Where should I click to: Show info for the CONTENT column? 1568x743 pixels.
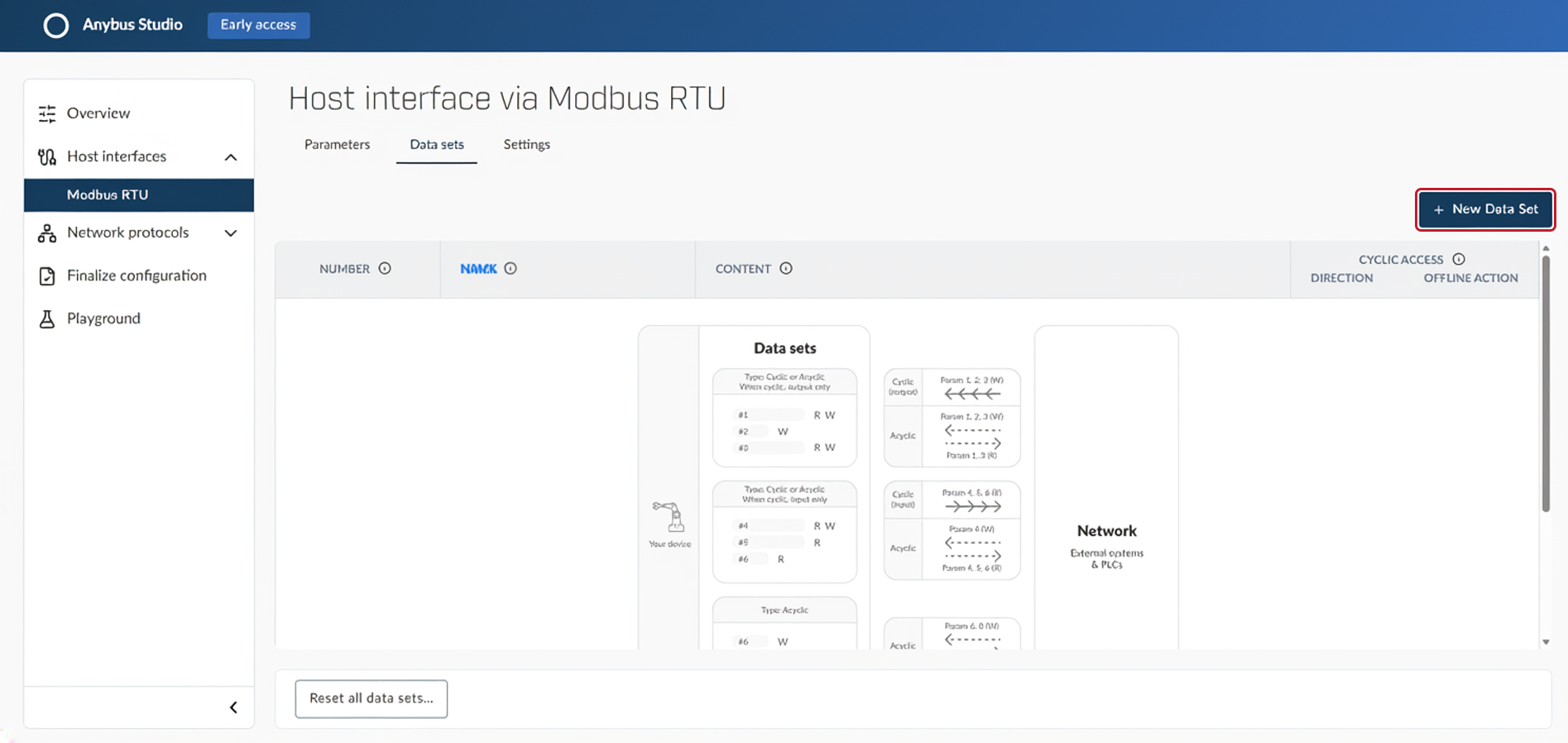[x=786, y=268]
